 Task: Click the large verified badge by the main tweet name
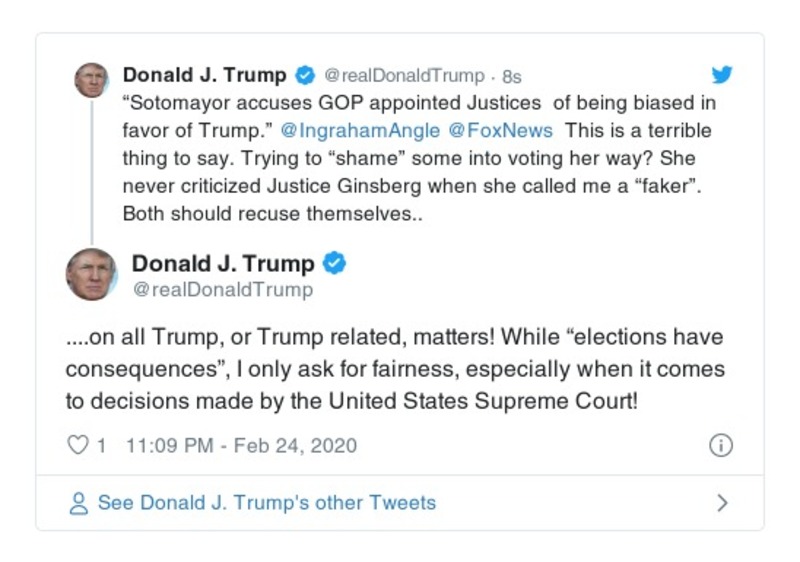tap(336, 264)
